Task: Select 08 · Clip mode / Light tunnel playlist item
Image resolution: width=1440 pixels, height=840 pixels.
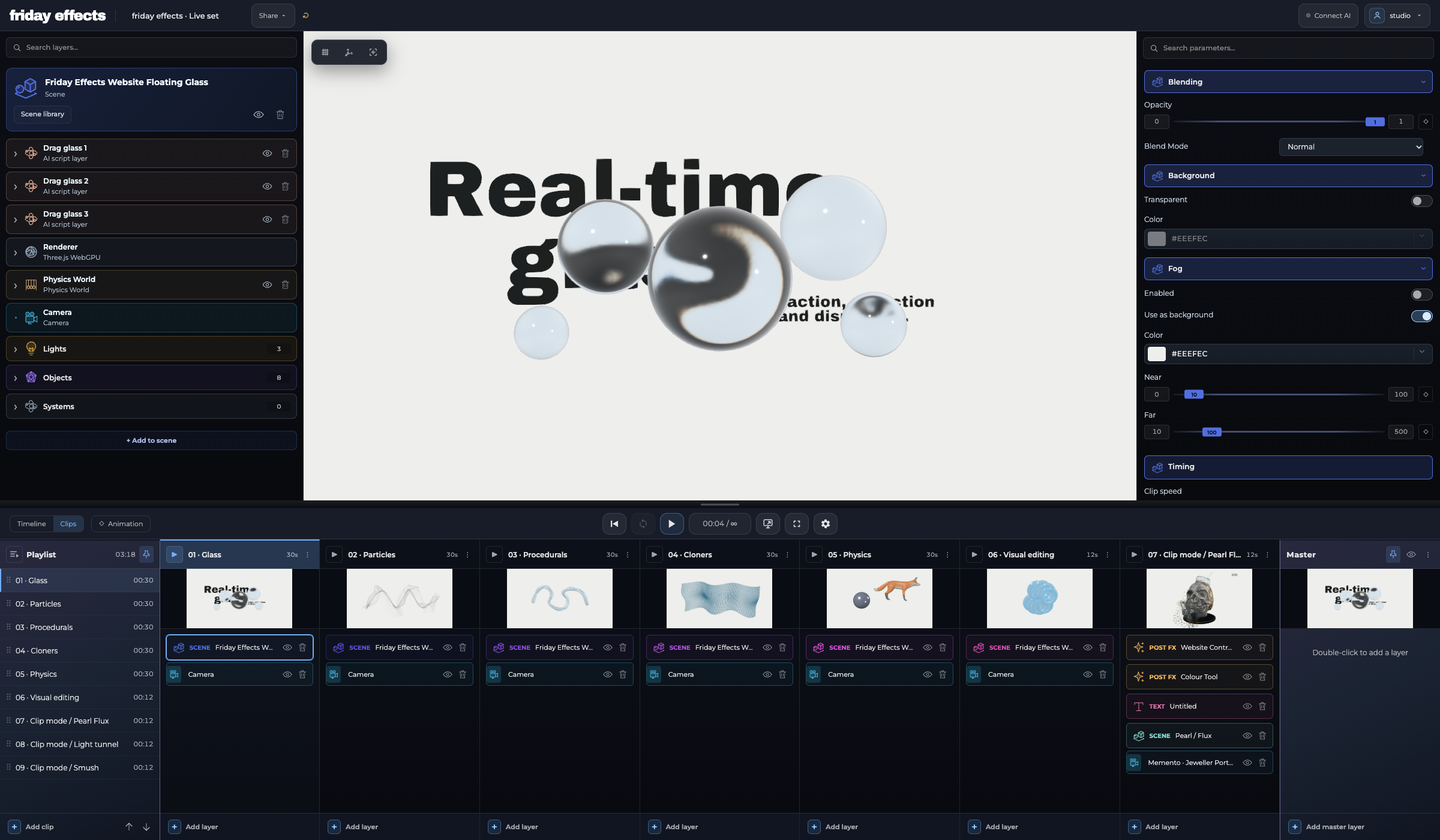Action: point(80,744)
